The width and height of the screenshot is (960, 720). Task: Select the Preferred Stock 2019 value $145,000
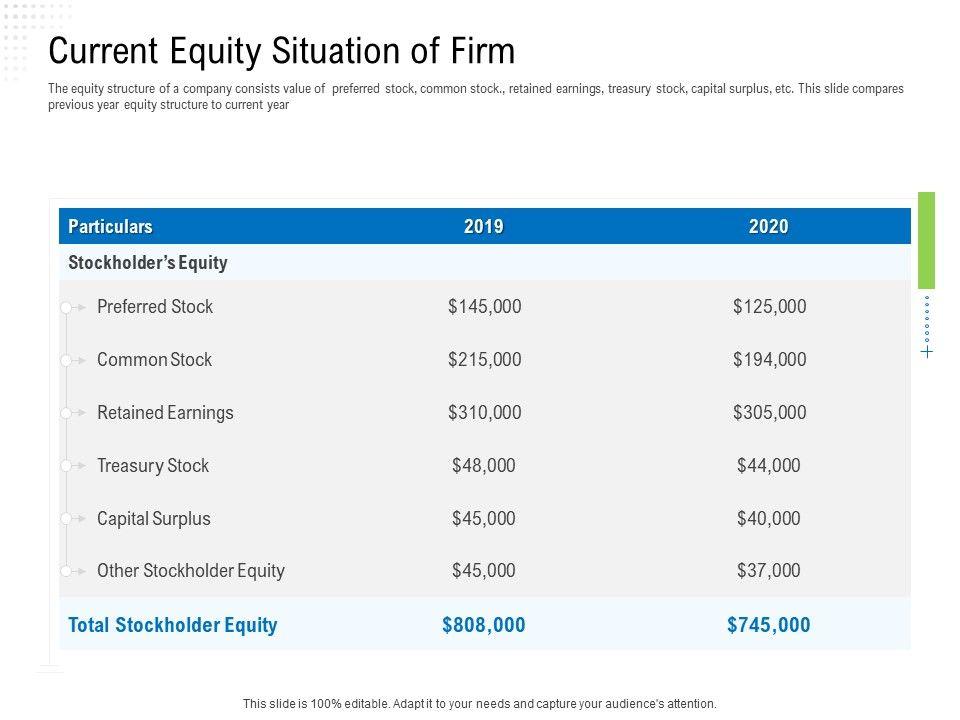click(484, 307)
